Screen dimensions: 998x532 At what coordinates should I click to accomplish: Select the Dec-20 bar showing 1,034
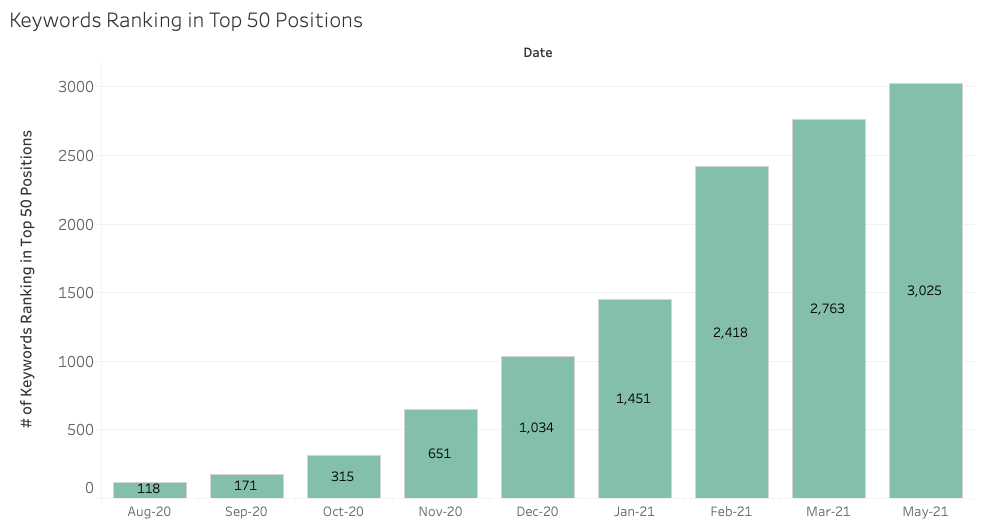[x=537, y=427]
